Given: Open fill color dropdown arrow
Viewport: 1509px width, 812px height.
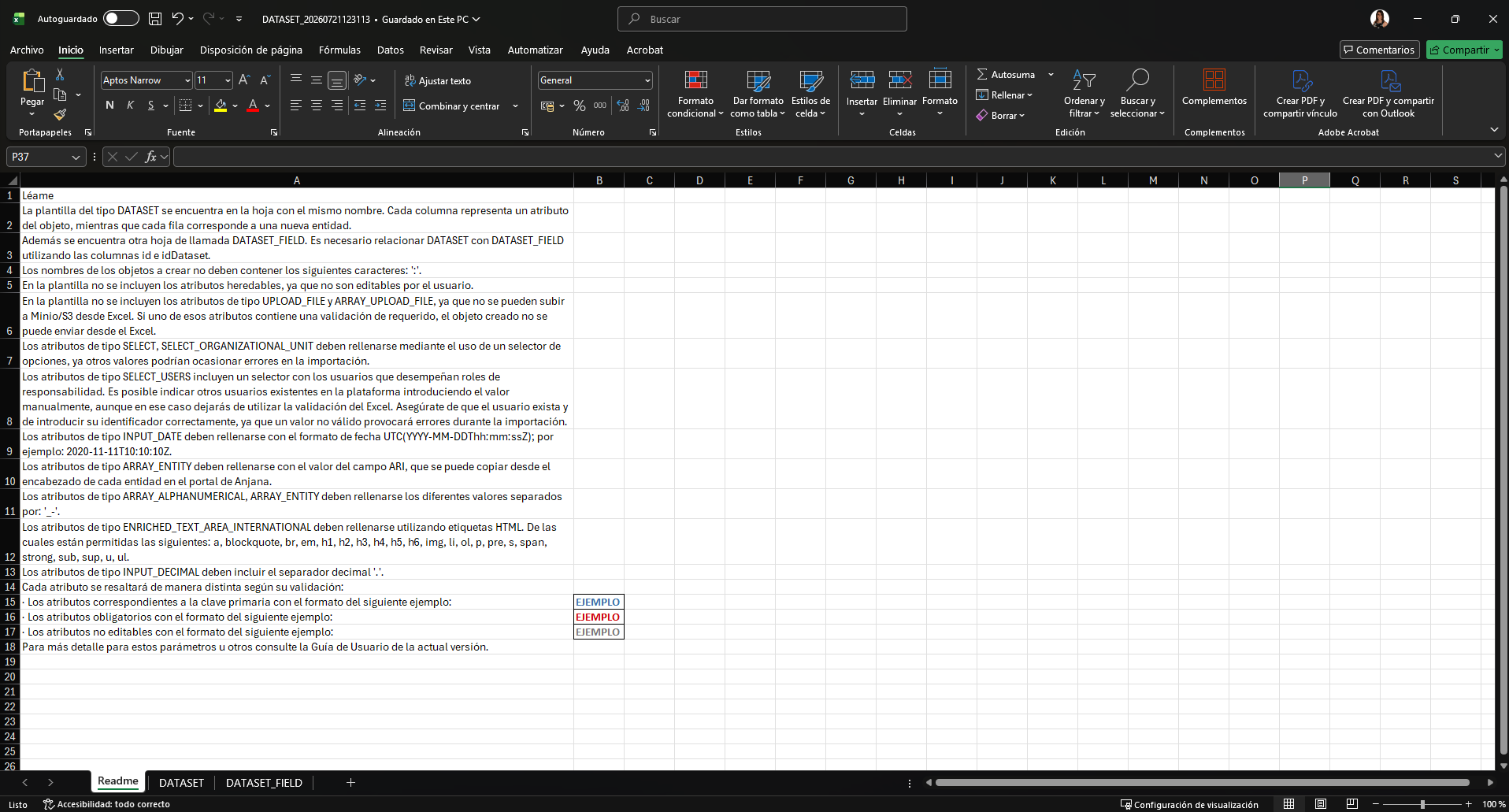Looking at the screenshot, I should tap(235, 106).
